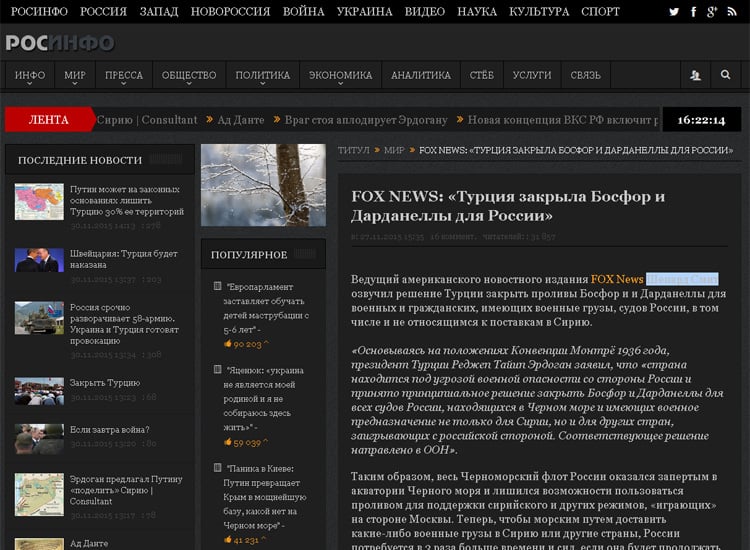Screen dimensions: 750x550
Task: Click the ТИТУЛ breadcrumb link
Action: (353, 150)
